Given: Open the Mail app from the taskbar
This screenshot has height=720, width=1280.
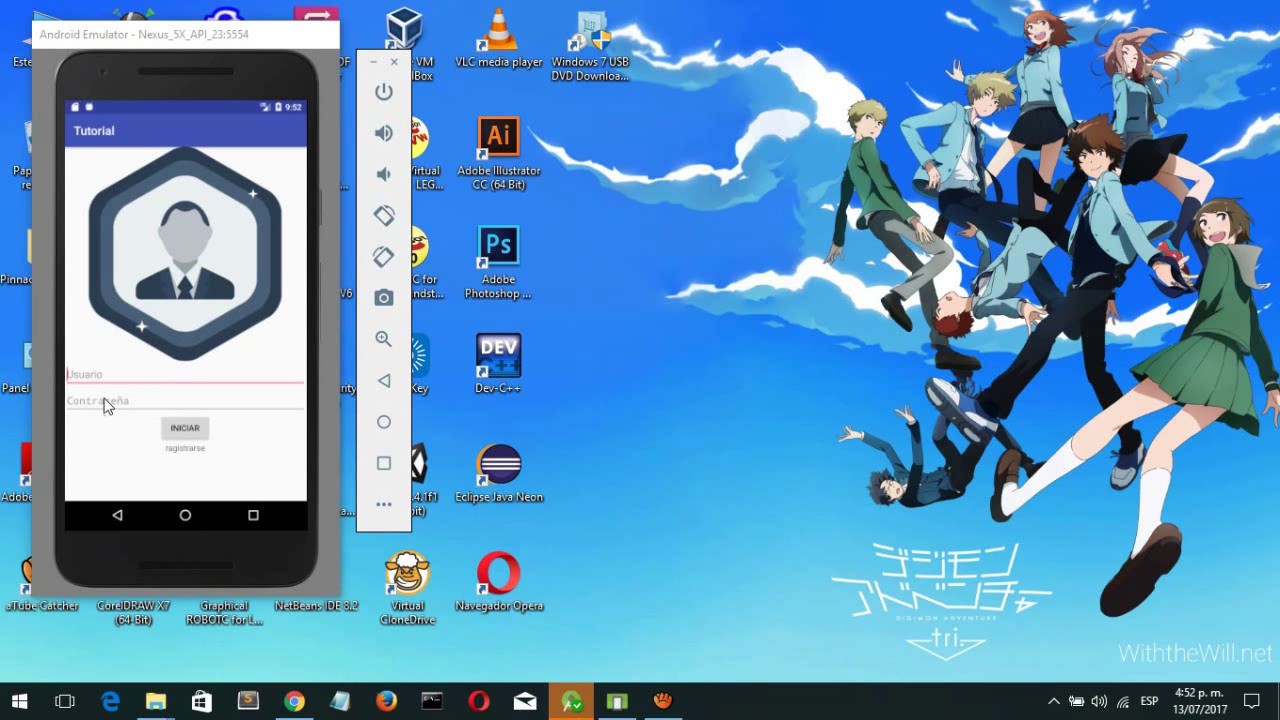Looking at the screenshot, I should (525, 701).
